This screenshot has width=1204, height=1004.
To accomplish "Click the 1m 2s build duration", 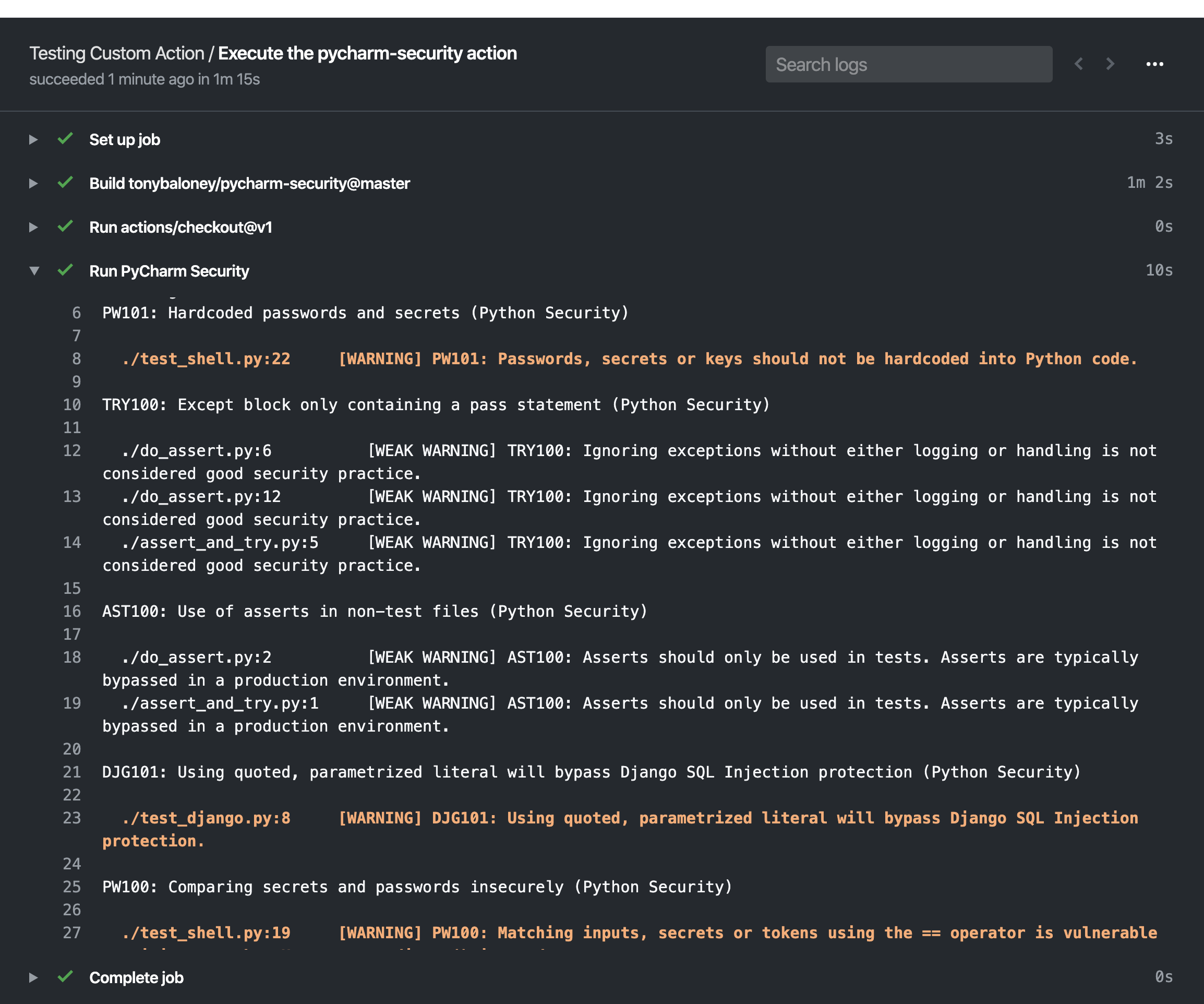I will point(1150,182).
